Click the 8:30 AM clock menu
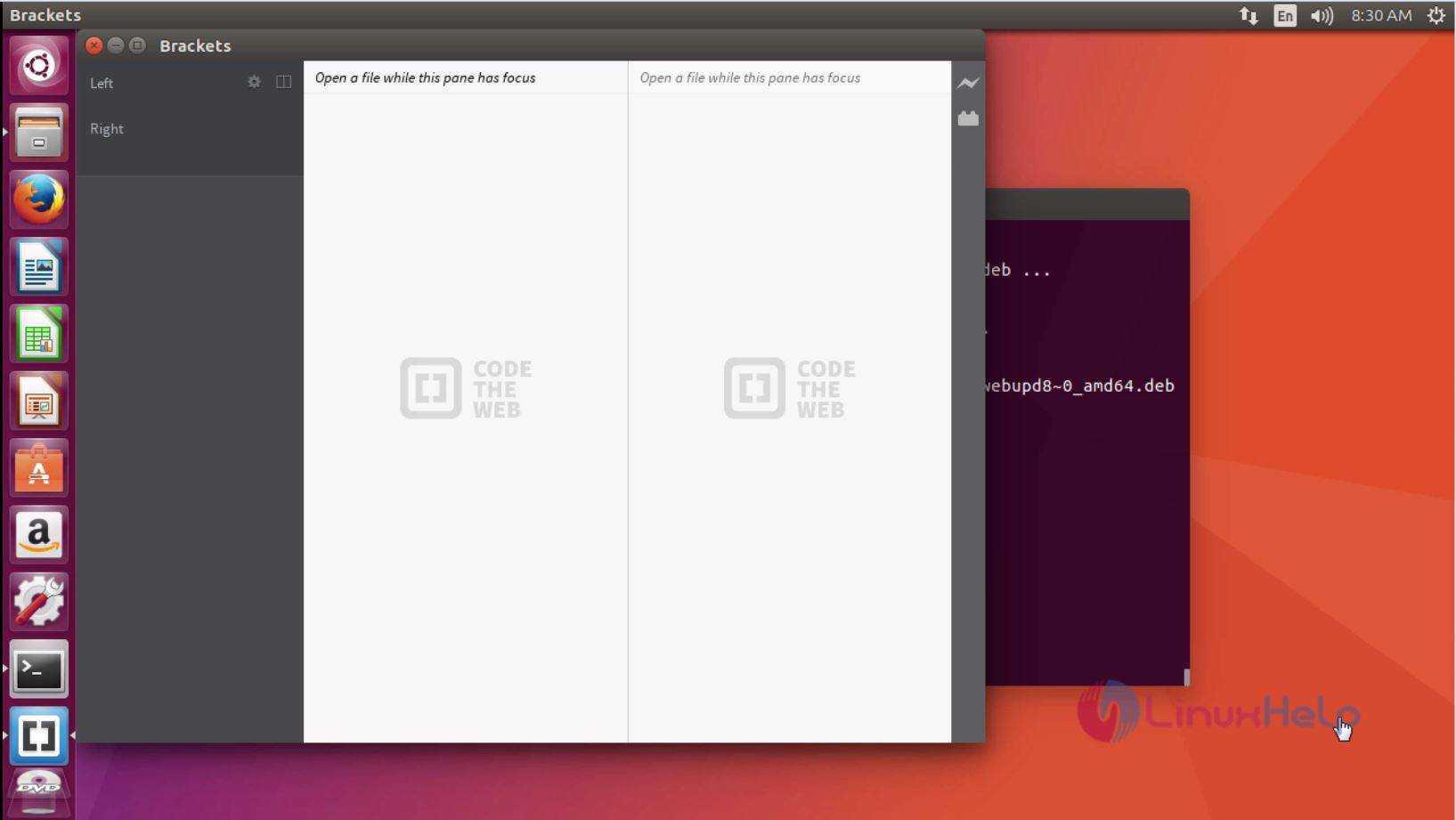Image resolution: width=1456 pixels, height=820 pixels. point(1380,15)
